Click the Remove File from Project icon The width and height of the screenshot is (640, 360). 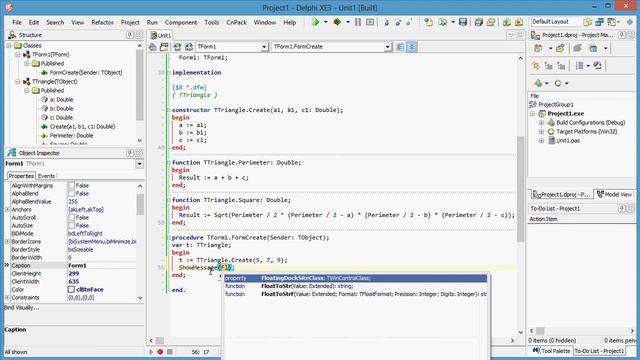click(519, 22)
